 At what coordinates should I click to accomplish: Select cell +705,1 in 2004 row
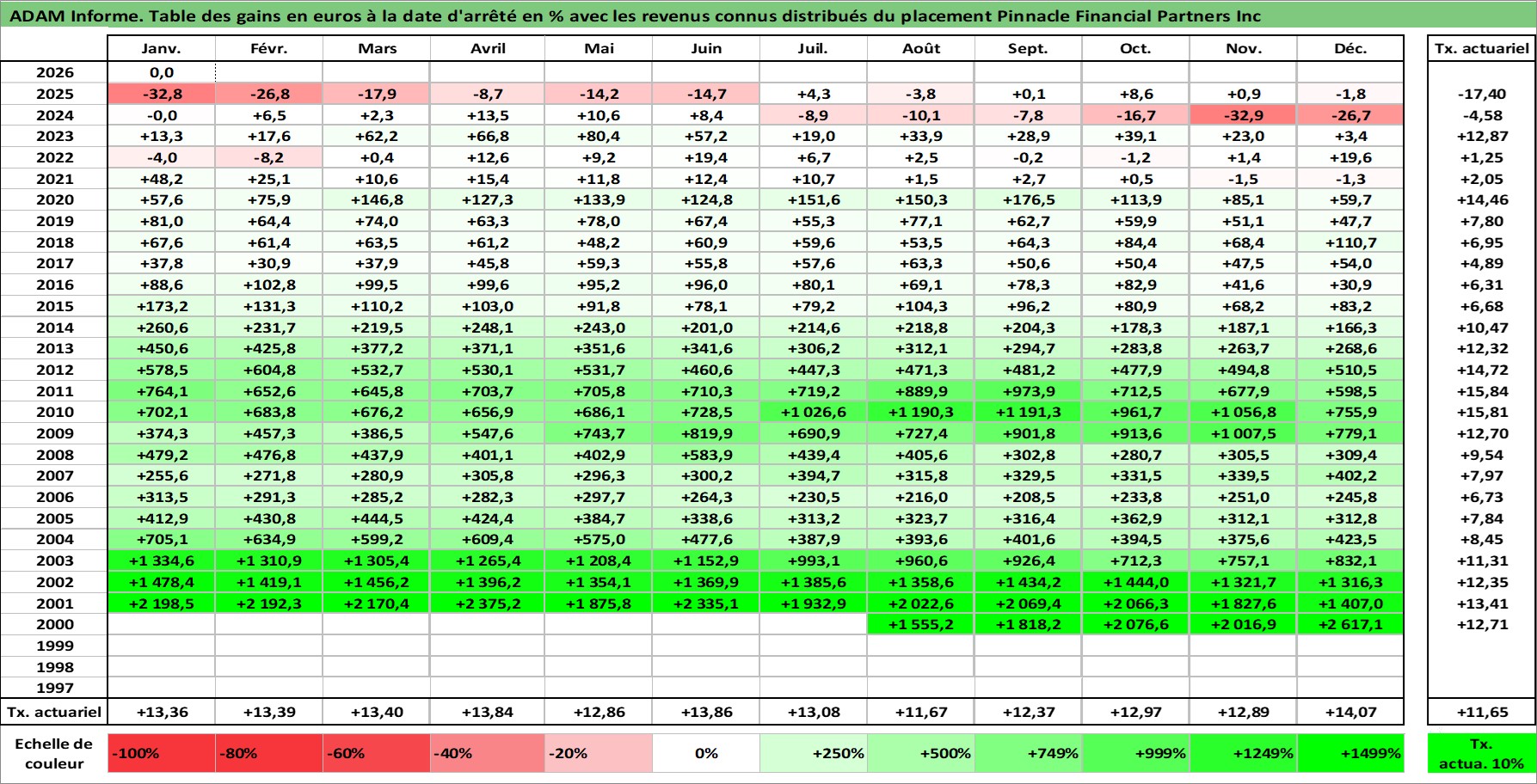click(x=162, y=539)
